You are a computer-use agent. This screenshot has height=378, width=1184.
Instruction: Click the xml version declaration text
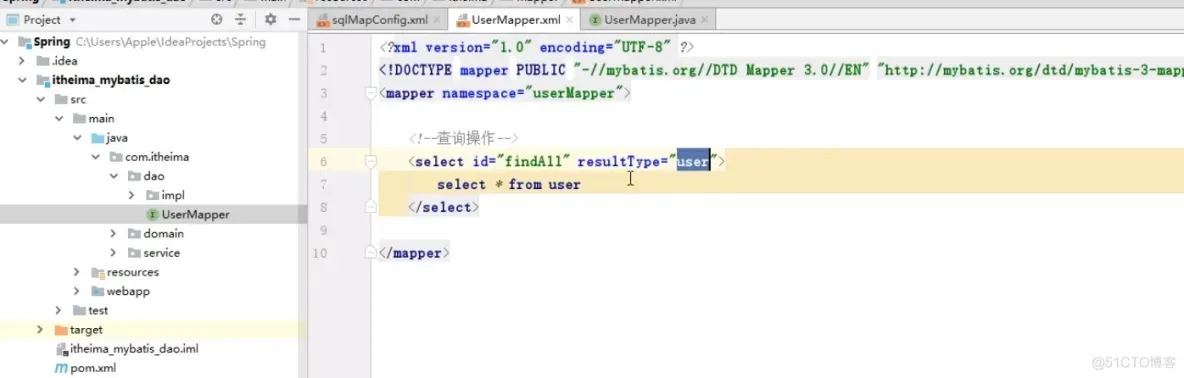coord(536,48)
